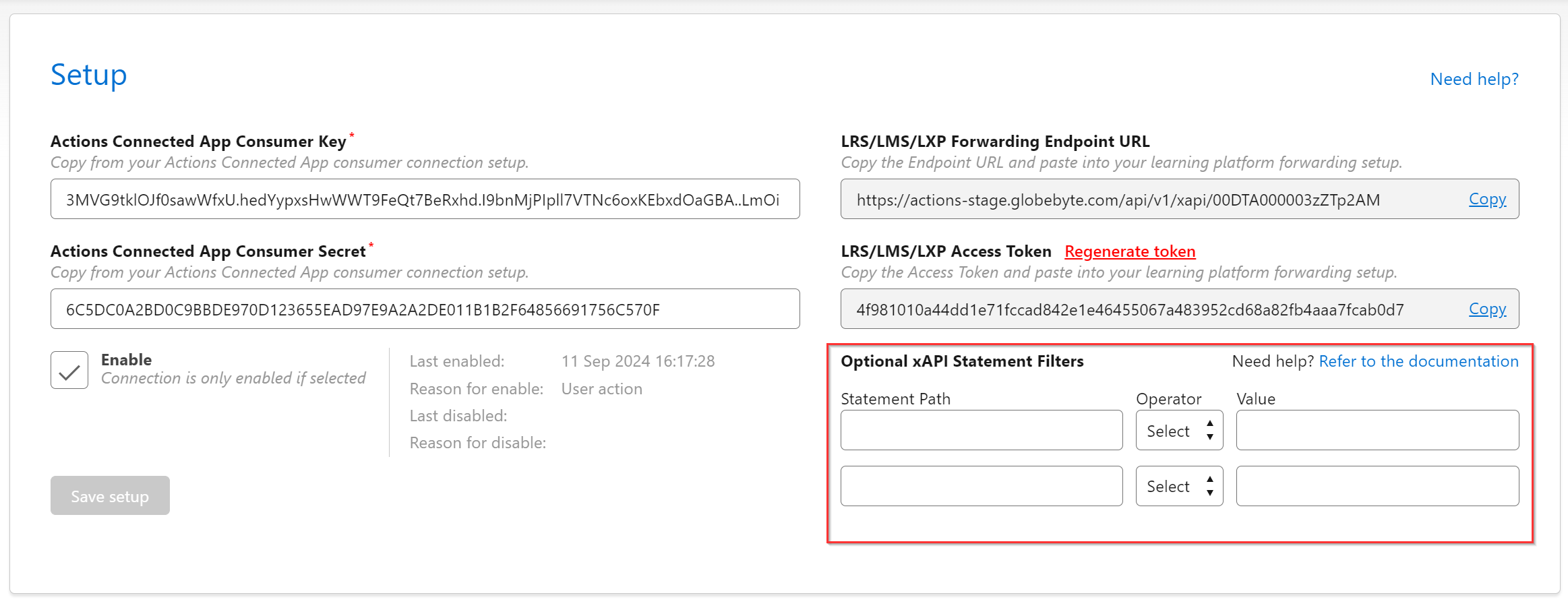
Task: Click the Forwarding Endpoint URL text field
Action: pos(1146,200)
